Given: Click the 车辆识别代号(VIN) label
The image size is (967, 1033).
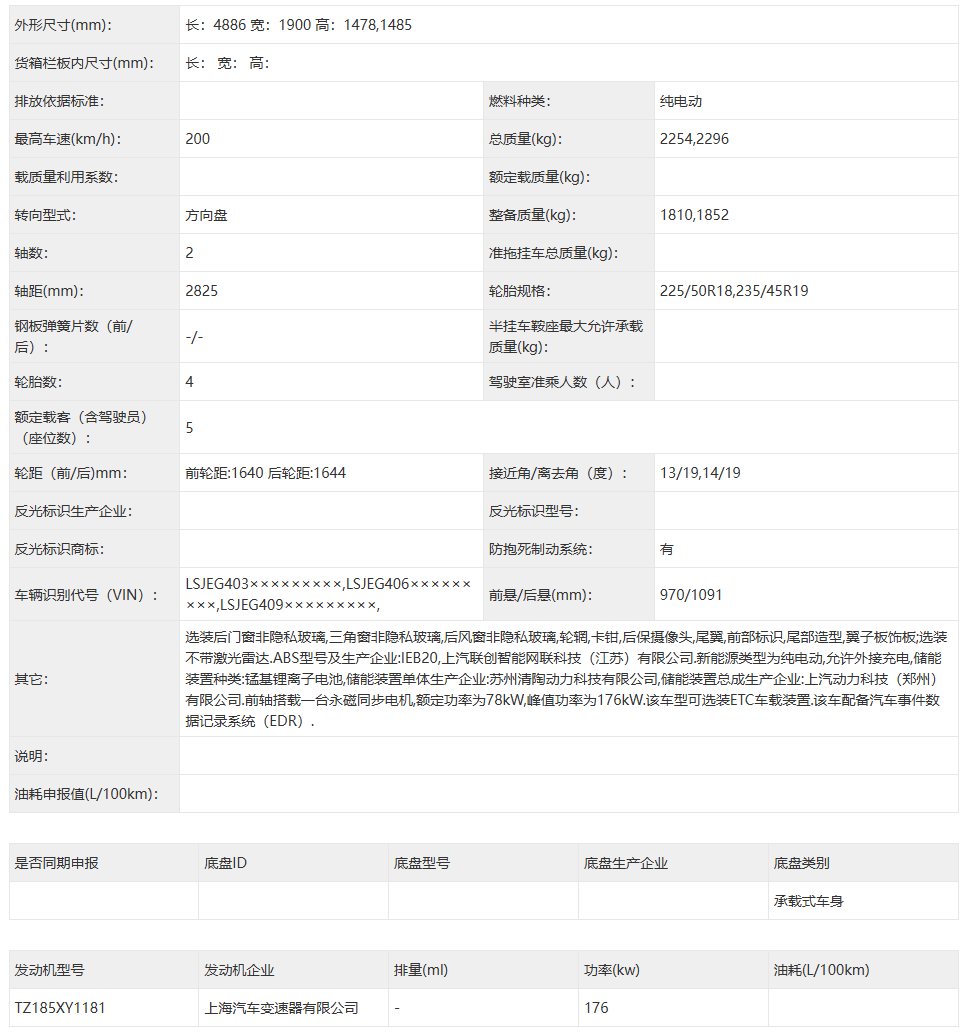Looking at the screenshot, I should 86,595.
